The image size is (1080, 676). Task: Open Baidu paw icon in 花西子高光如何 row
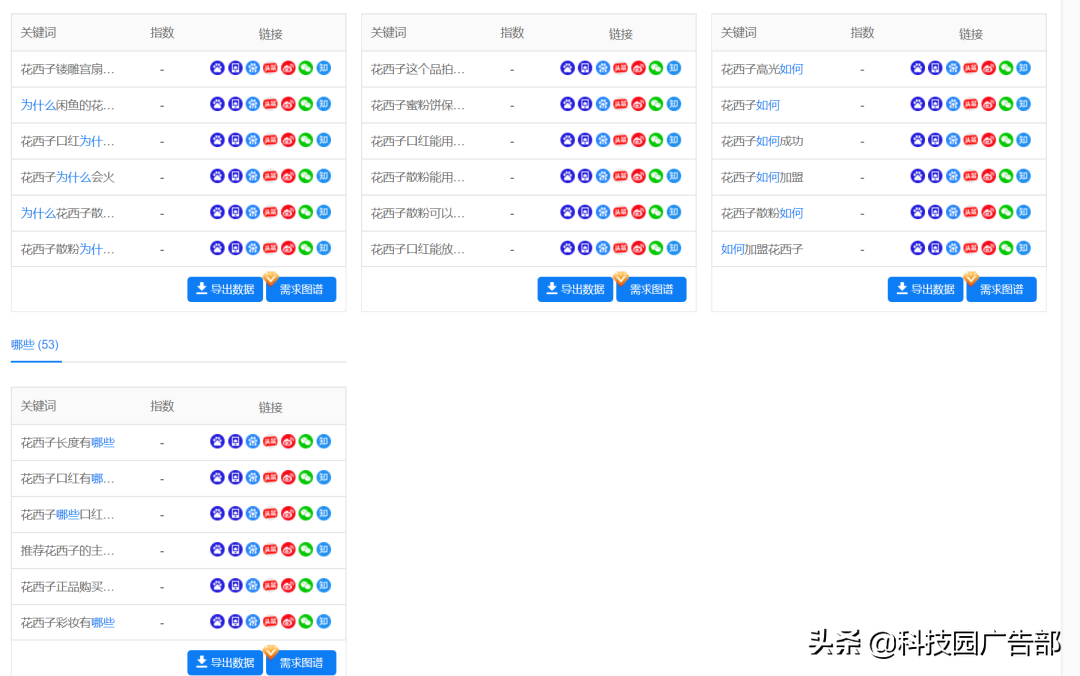point(917,68)
